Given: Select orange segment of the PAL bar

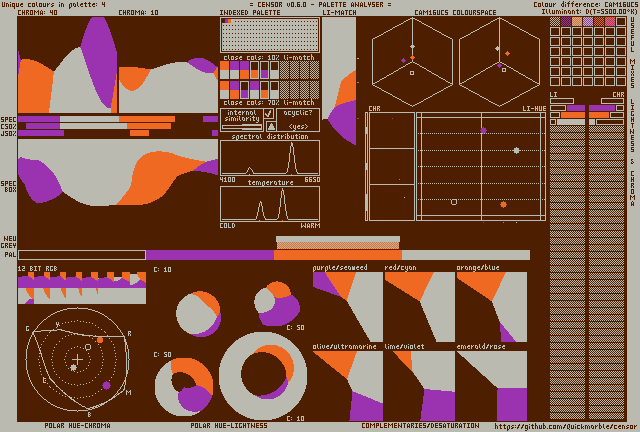Looking at the screenshot, I should (338, 255).
